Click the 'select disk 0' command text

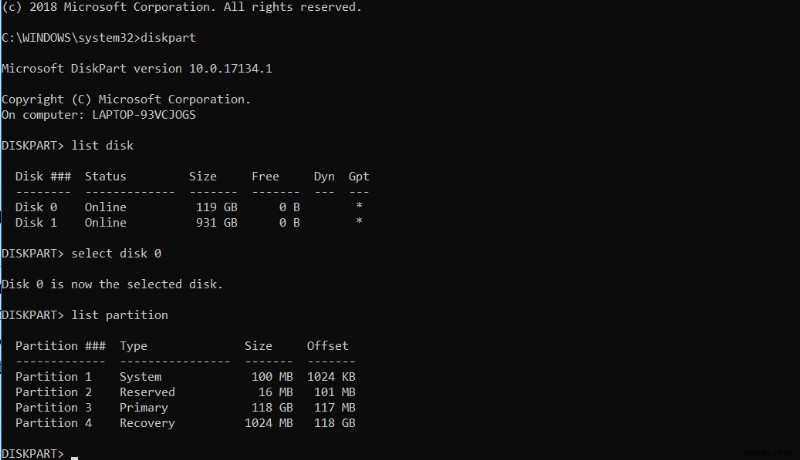coord(121,253)
